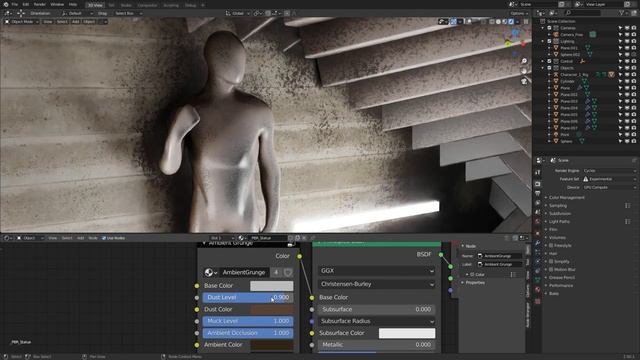
Task: Select Sphere.002 in the outliner
Action: point(570,55)
